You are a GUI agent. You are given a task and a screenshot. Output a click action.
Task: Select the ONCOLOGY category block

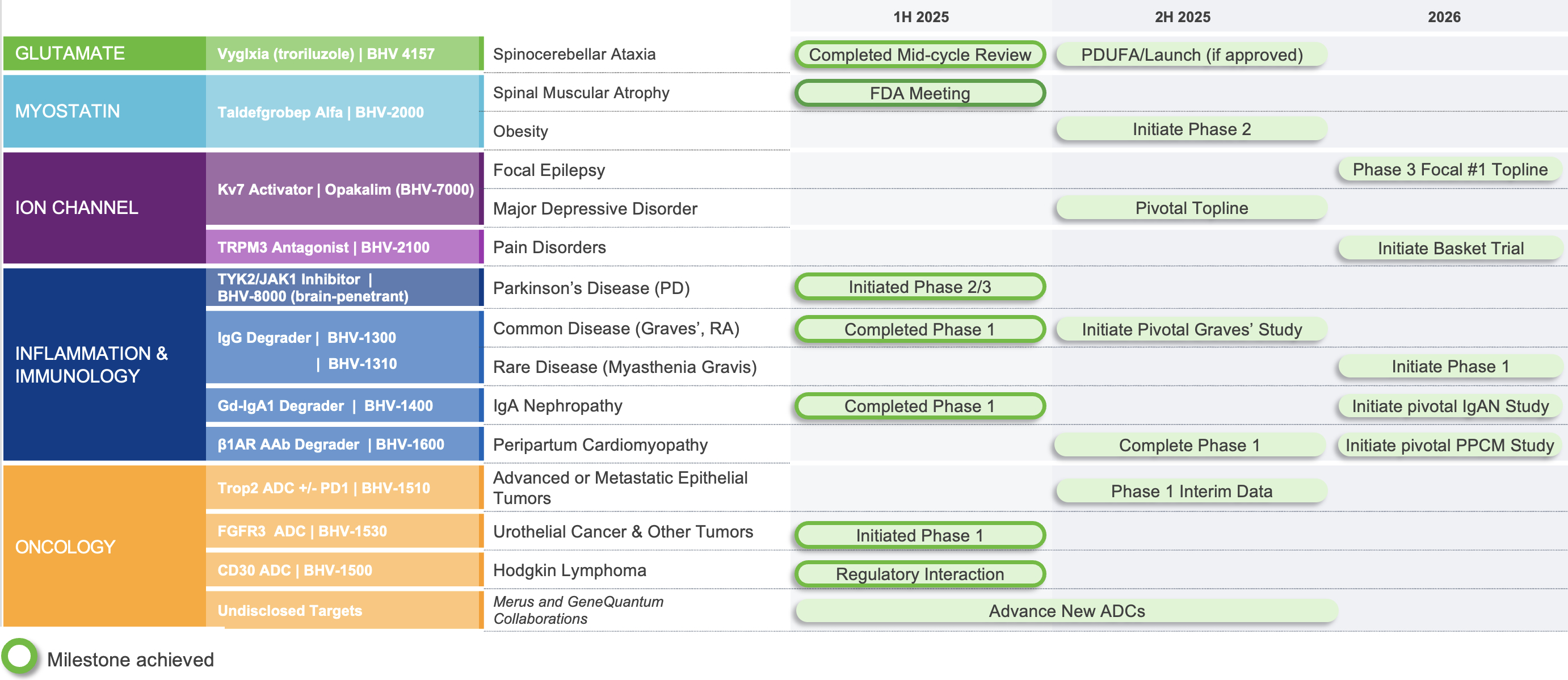(x=104, y=547)
